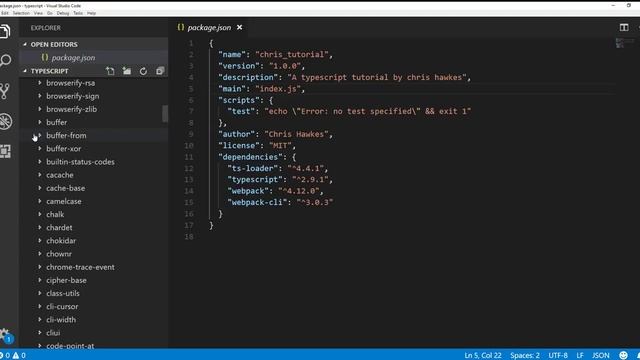Click the New File icon in TYPESCRIPT header
Viewport: 640px width, 360px height.
tap(110, 71)
